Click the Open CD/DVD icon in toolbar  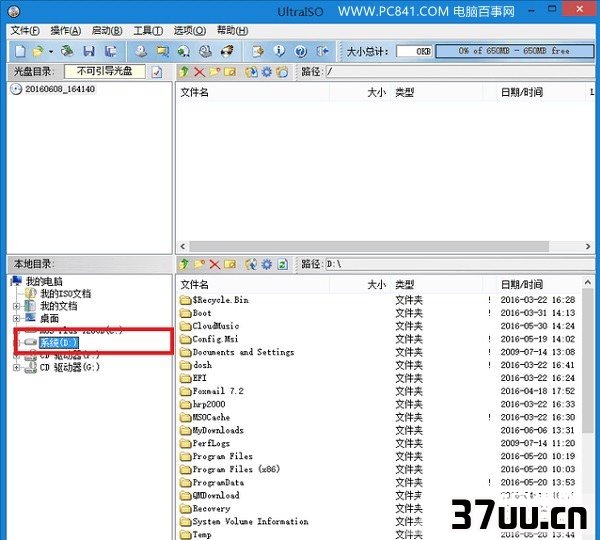67,51
